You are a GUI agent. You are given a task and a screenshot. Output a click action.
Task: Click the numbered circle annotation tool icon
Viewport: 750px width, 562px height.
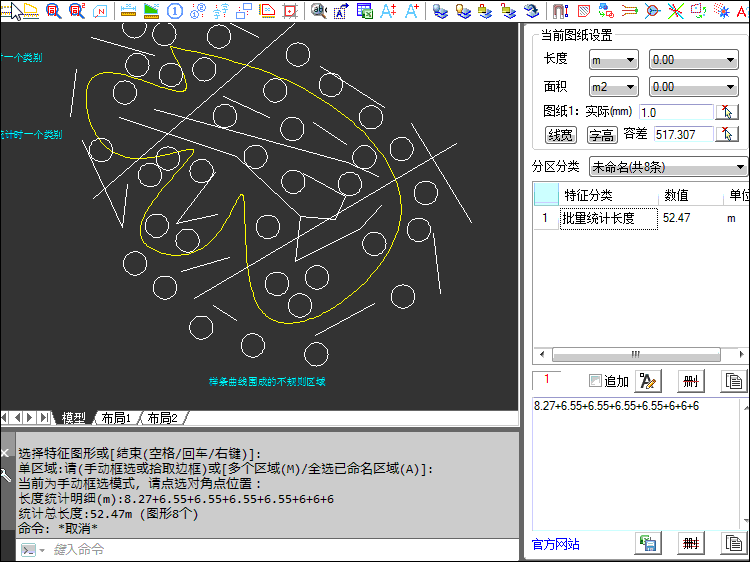click(x=175, y=11)
